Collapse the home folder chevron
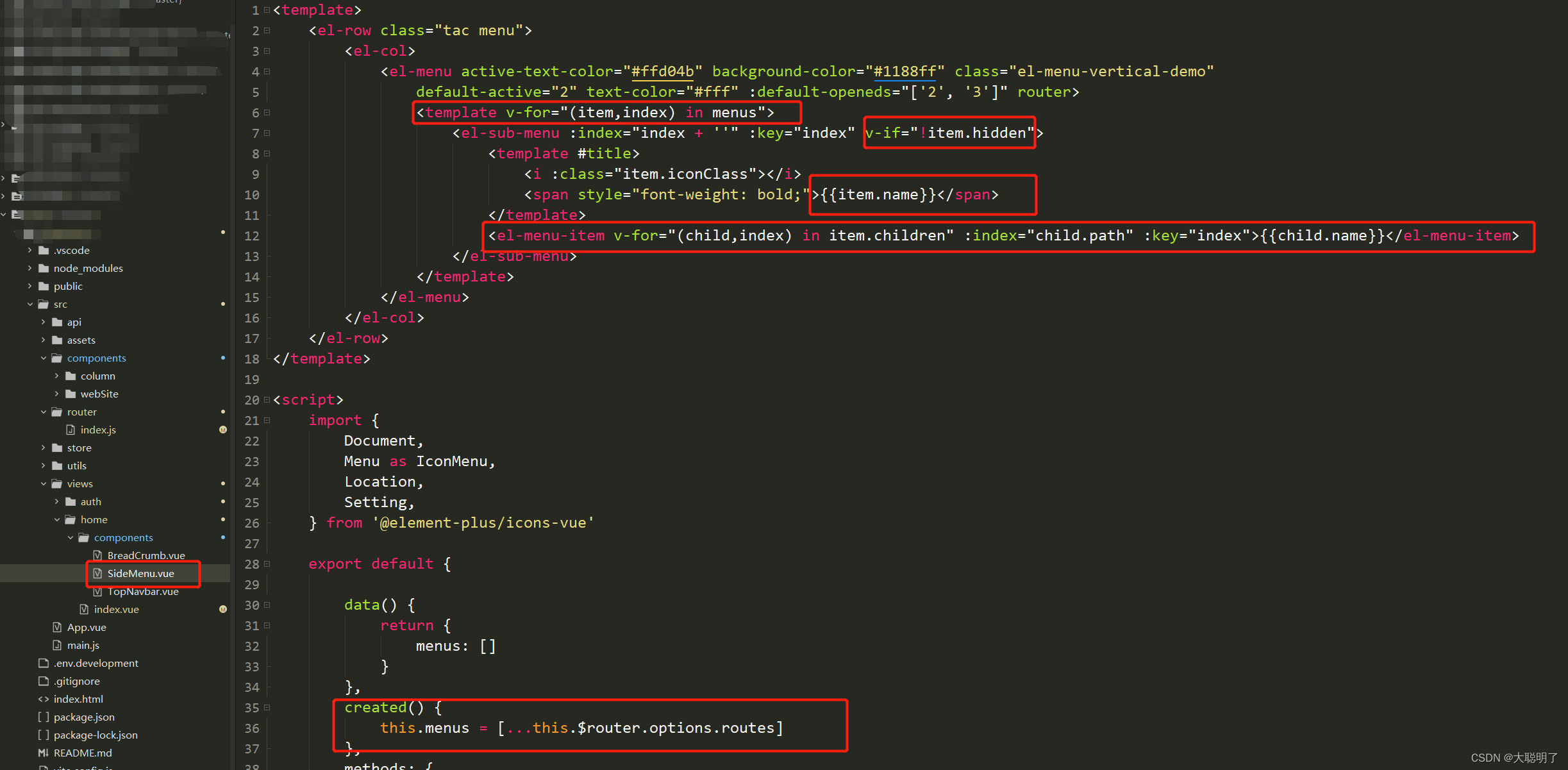Screen dimensions: 1568x770 click(56, 519)
